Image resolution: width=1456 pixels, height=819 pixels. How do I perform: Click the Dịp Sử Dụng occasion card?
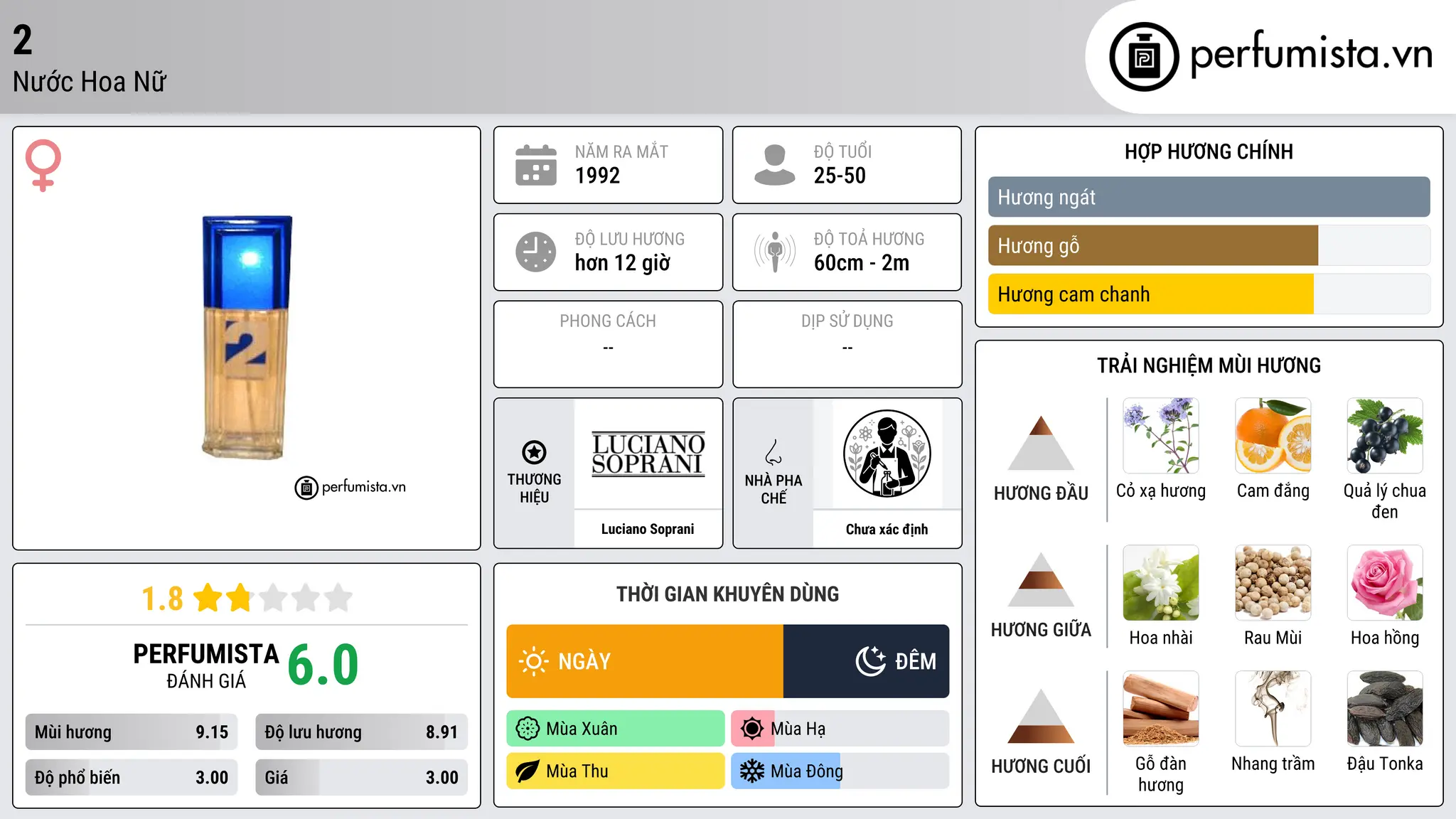pos(847,344)
